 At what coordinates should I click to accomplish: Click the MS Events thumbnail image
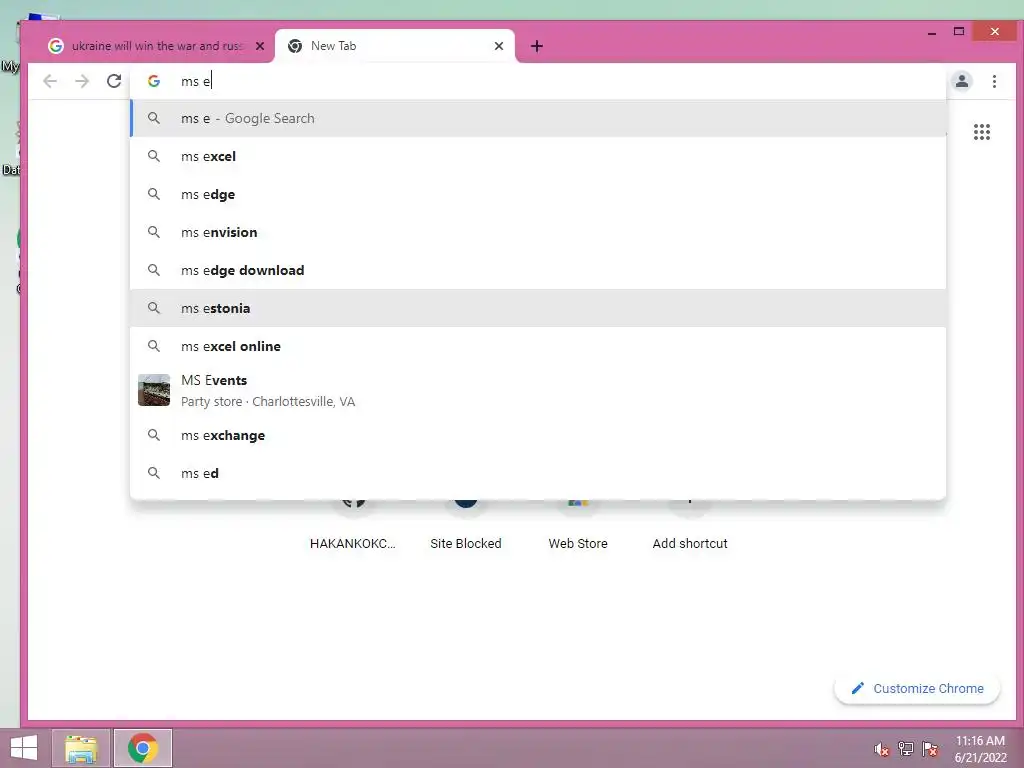(154, 390)
